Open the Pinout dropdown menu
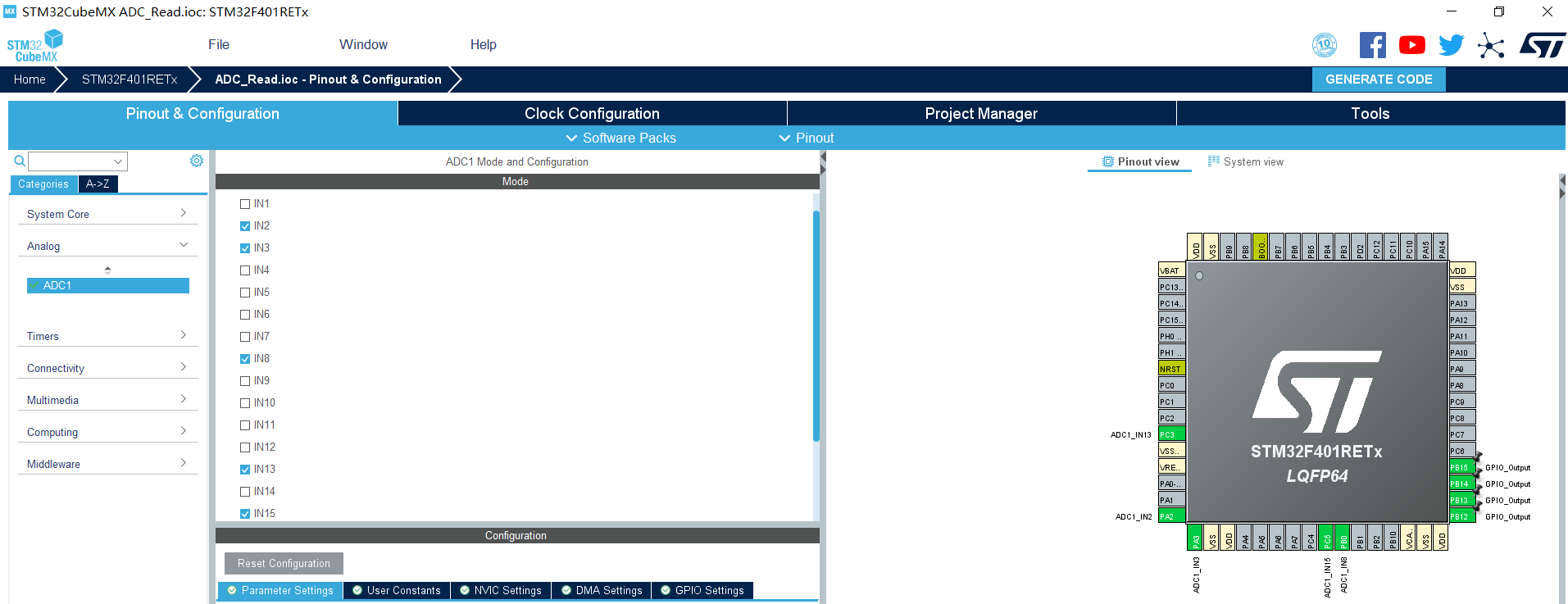The width and height of the screenshot is (1568, 604). click(807, 138)
